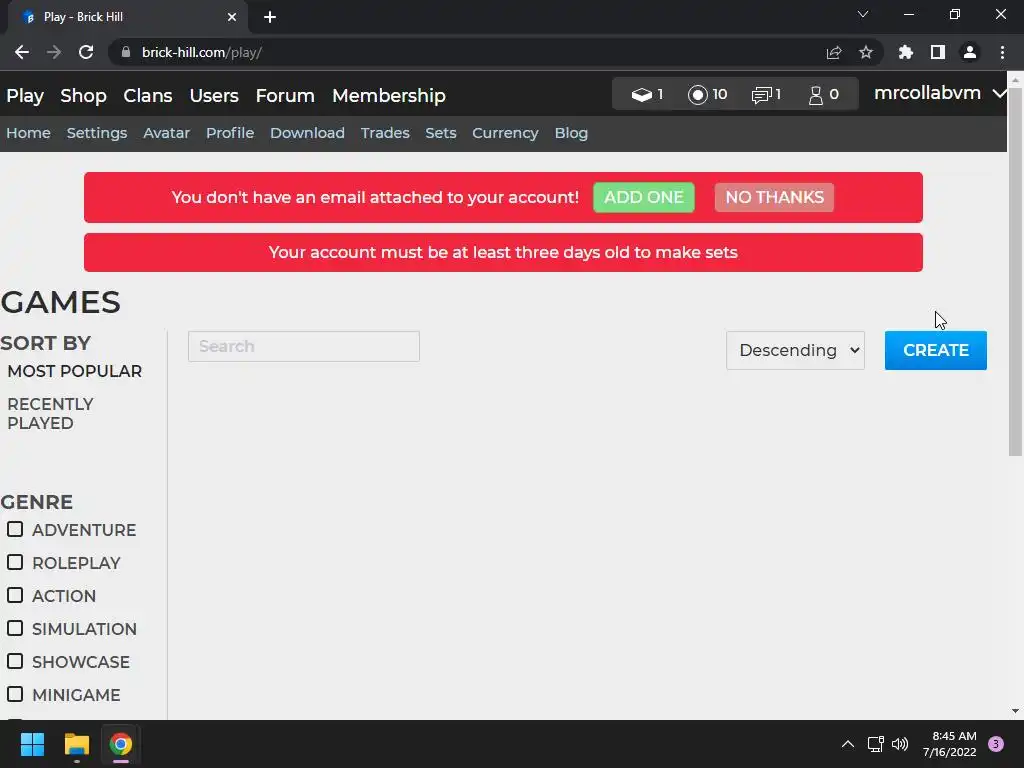This screenshot has width=1024, height=768.
Task: Open the Play menu item
Action: click(x=25, y=95)
